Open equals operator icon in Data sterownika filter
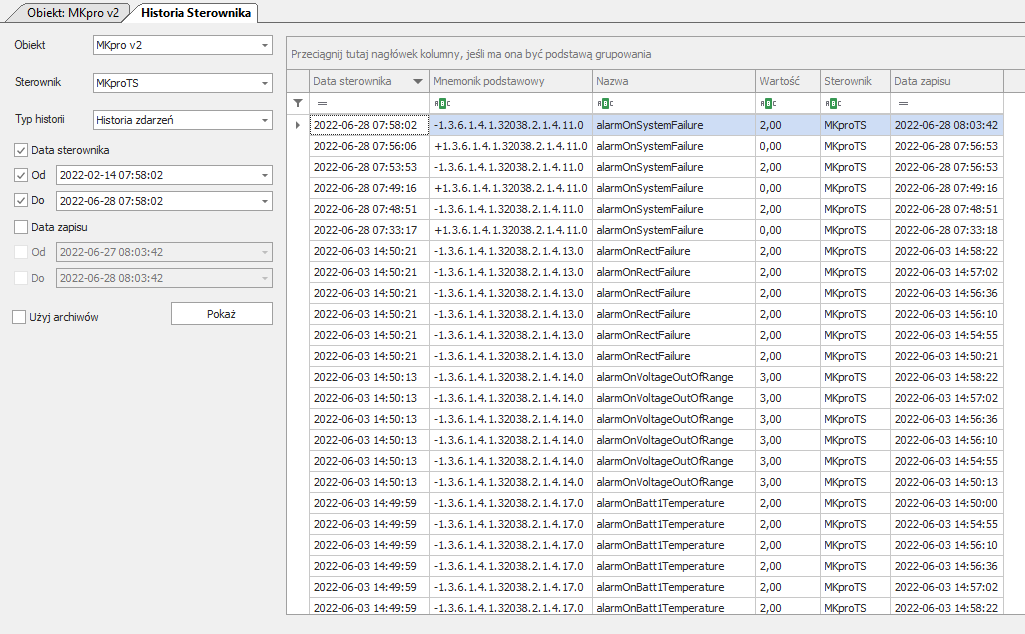This screenshot has height=634, width=1025. [x=322, y=103]
